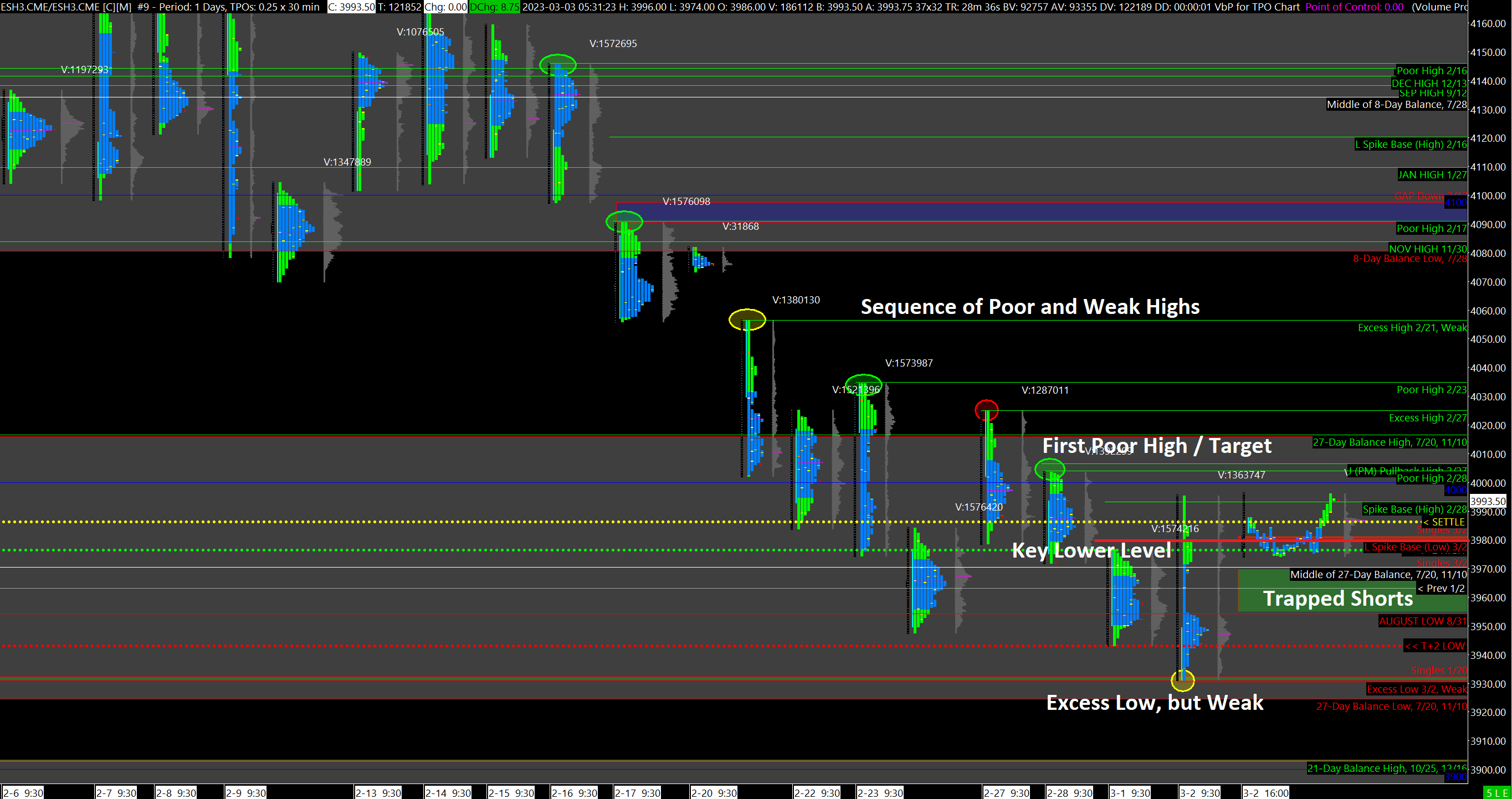Screen dimensions: 1512x799
Task: Select the green ellipse at the Poor High 2/16
Action: coord(557,65)
